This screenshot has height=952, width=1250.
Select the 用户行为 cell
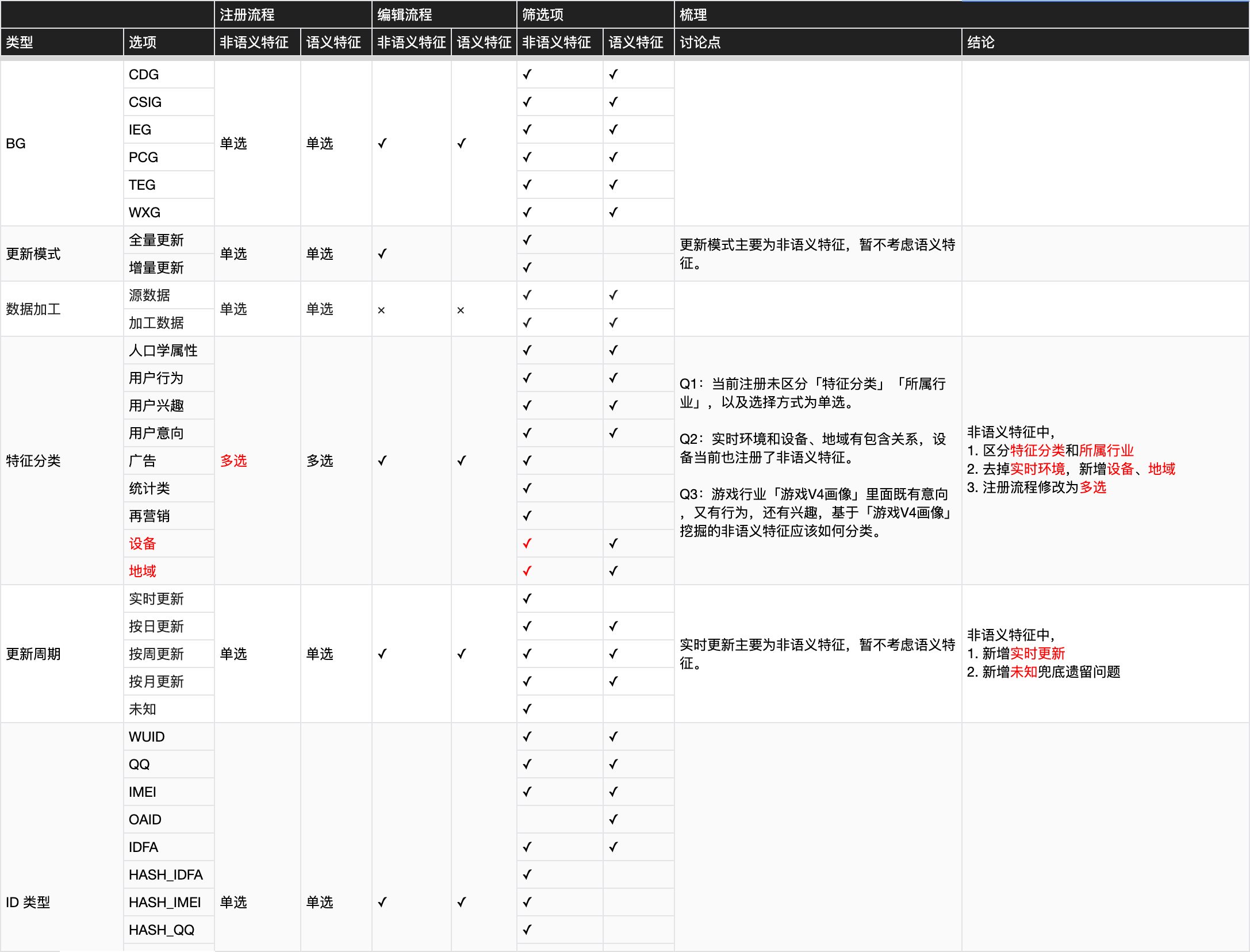click(169, 378)
